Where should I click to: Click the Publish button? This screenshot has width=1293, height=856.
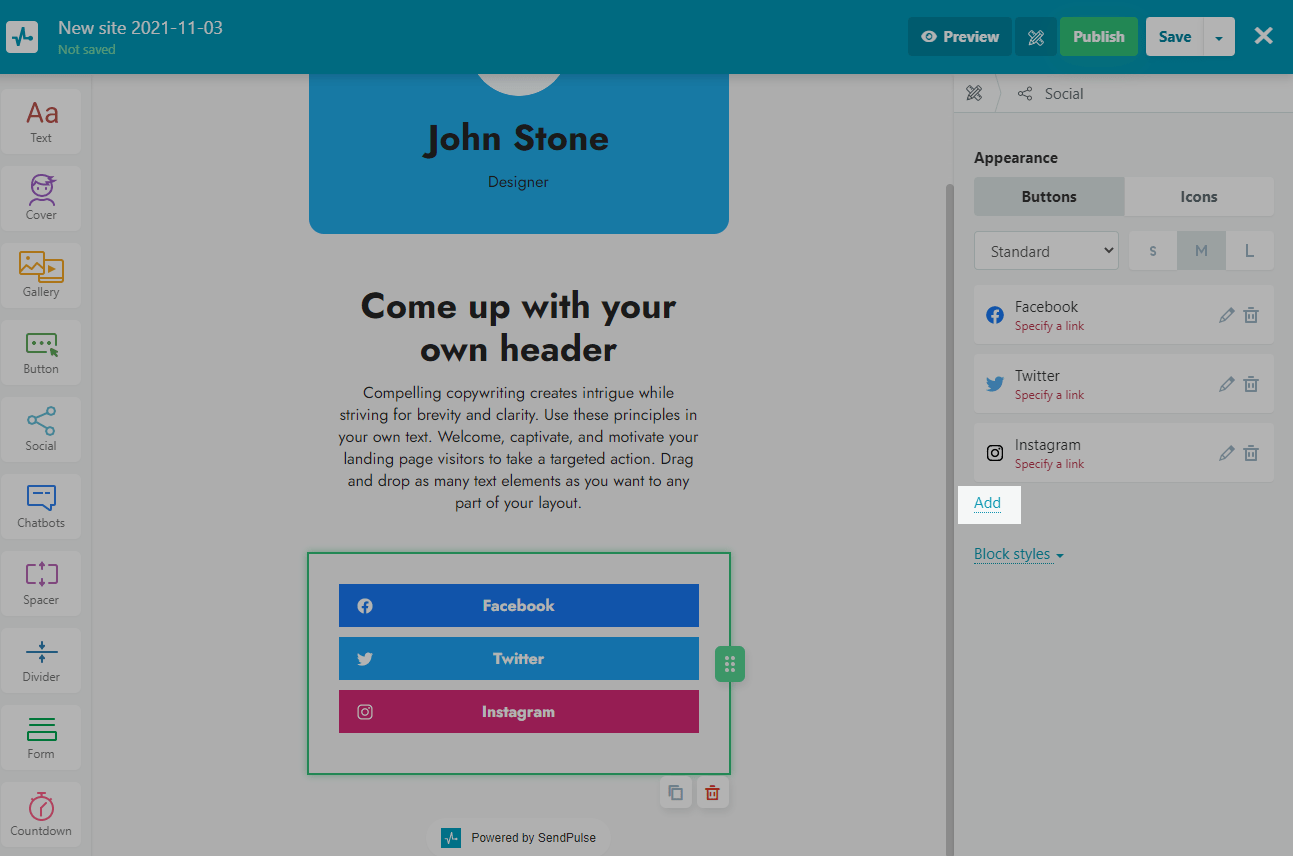click(1098, 37)
